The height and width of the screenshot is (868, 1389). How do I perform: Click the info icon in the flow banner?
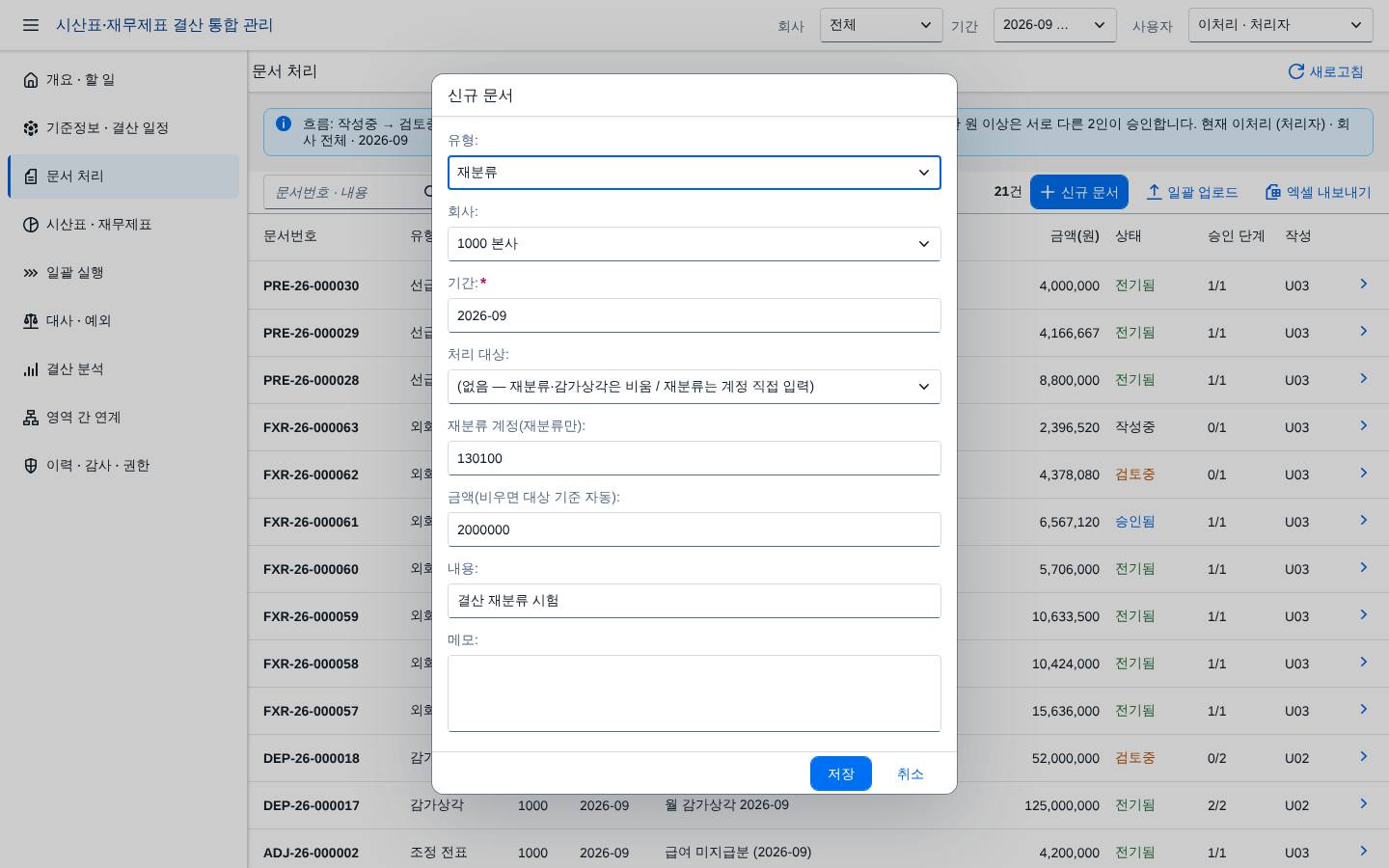click(284, 123)
